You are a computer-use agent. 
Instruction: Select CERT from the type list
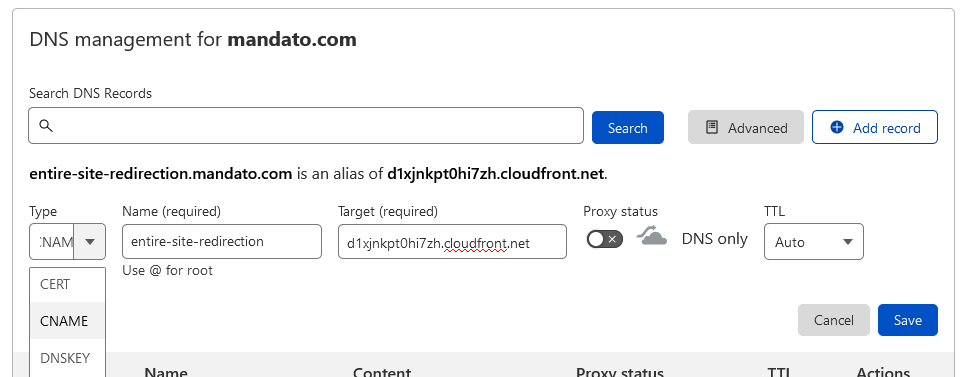click(68, 285)
